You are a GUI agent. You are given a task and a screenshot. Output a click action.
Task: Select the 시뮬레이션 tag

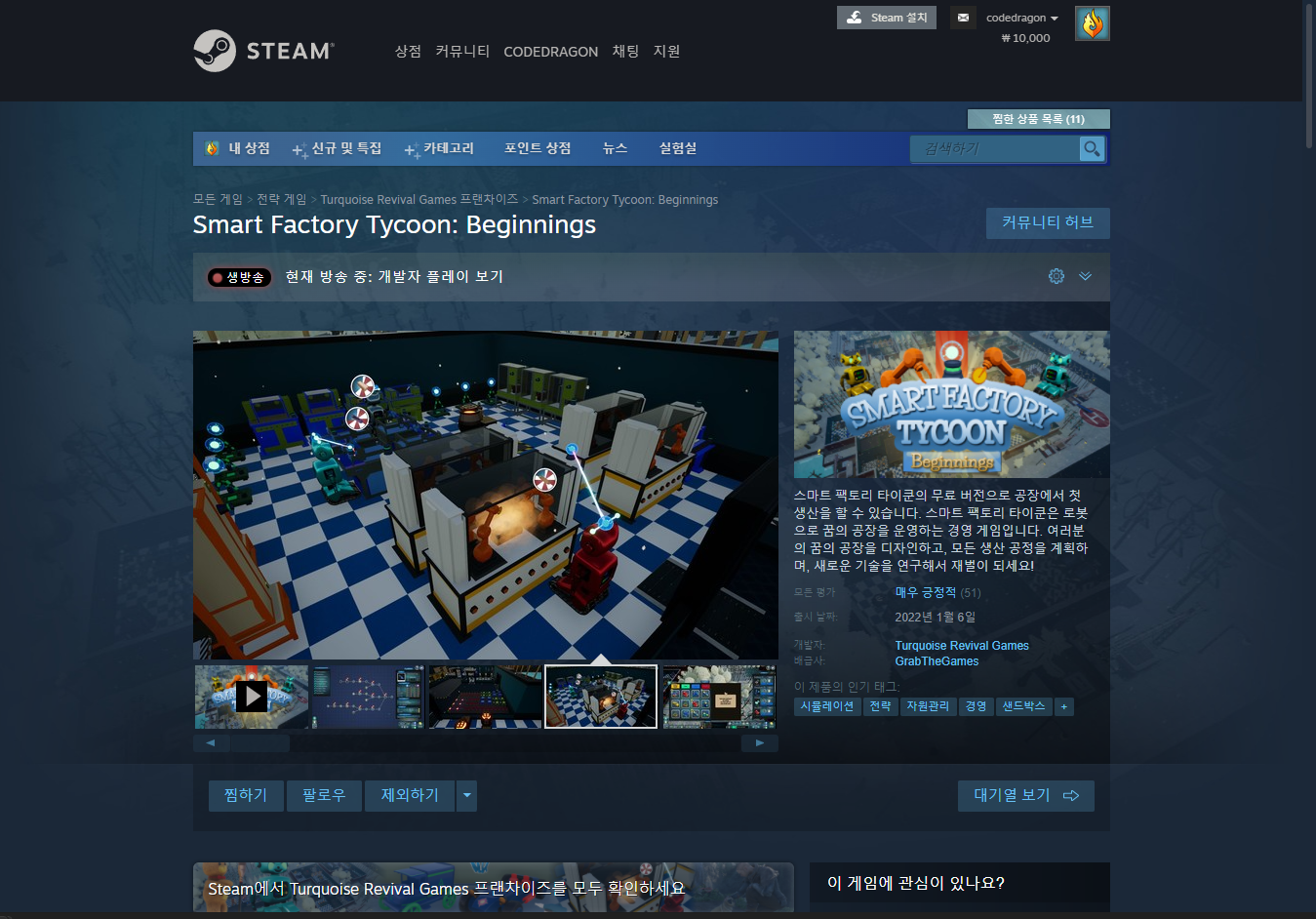827,706
